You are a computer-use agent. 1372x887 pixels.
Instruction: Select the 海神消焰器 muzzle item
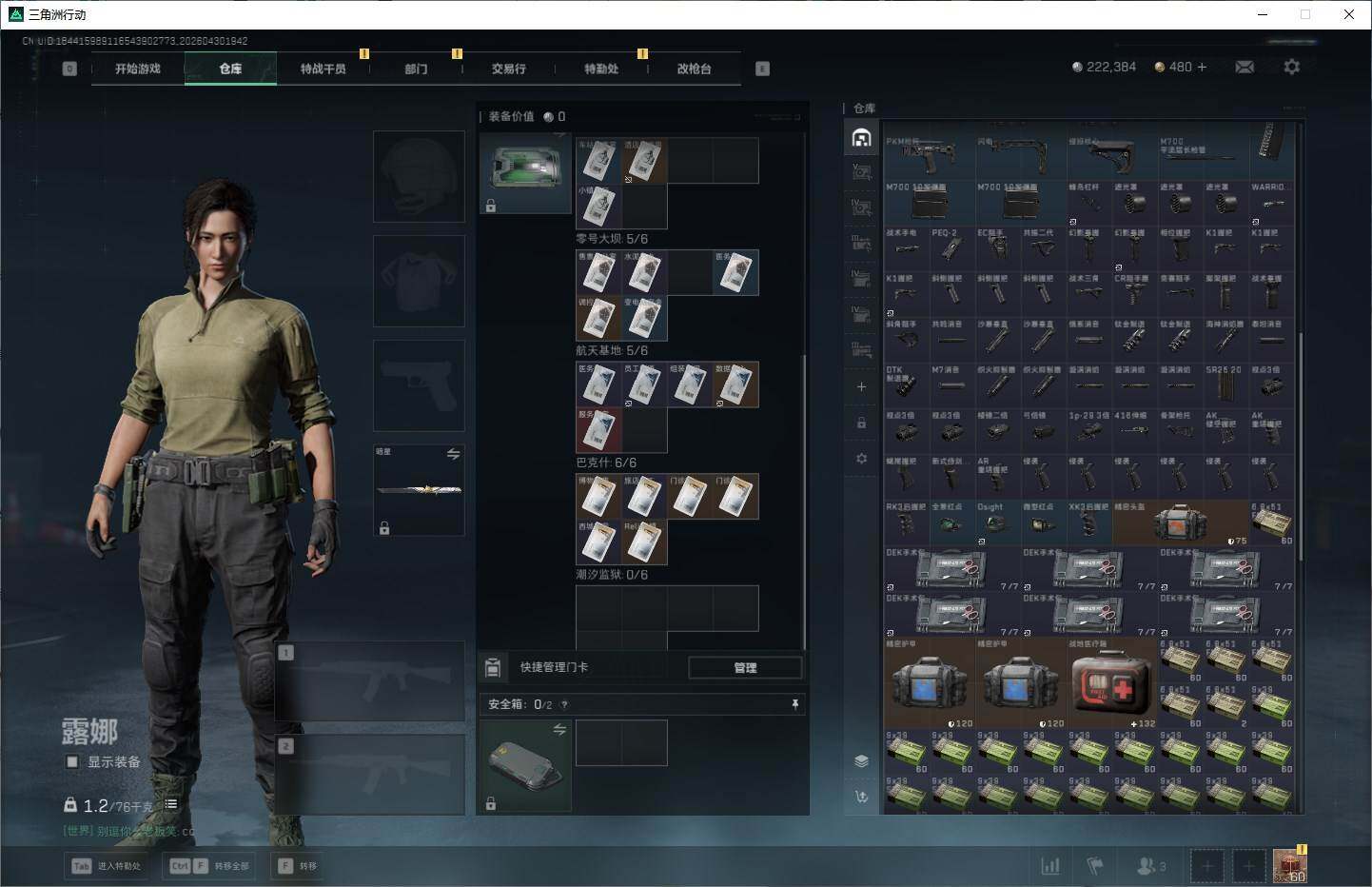1226,340
